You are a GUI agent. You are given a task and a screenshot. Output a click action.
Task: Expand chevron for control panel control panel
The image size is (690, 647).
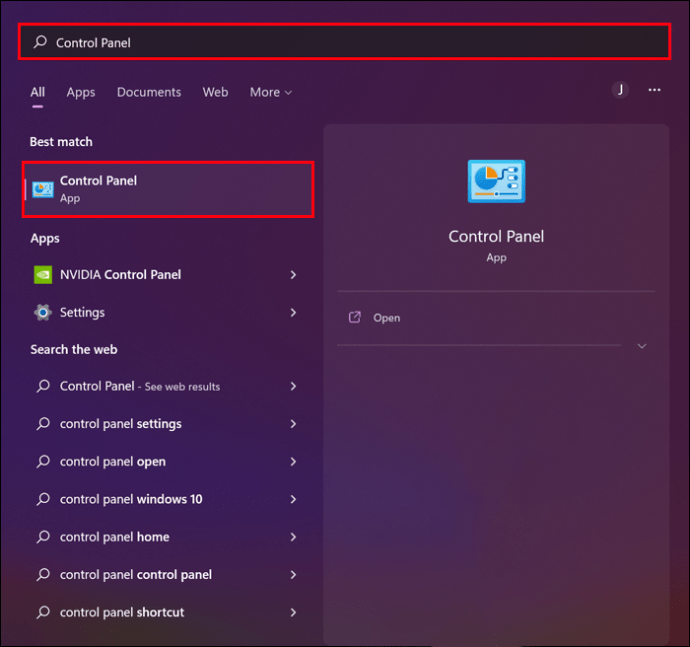tap(293, 575)
